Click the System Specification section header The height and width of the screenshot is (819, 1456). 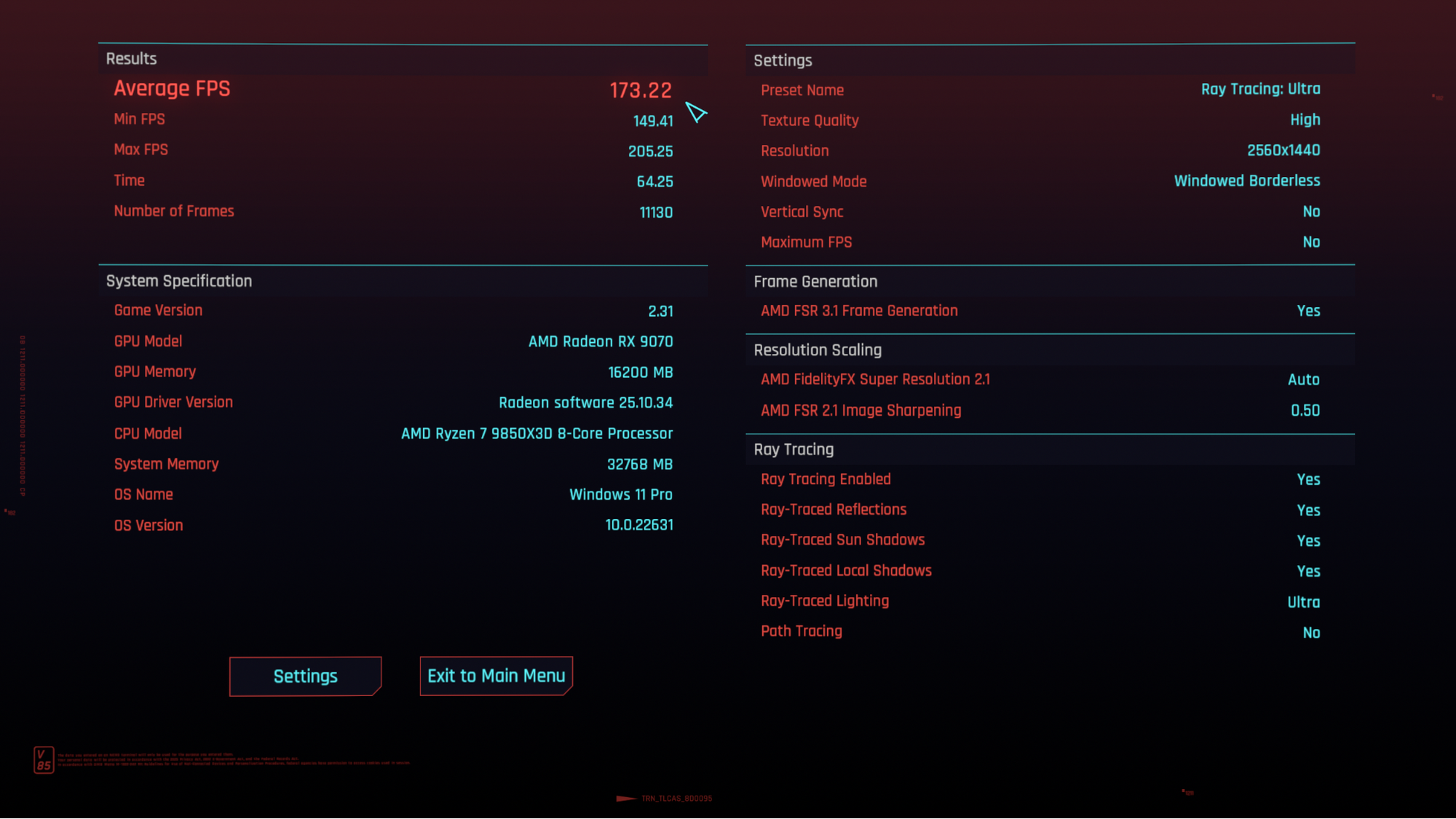179,281
